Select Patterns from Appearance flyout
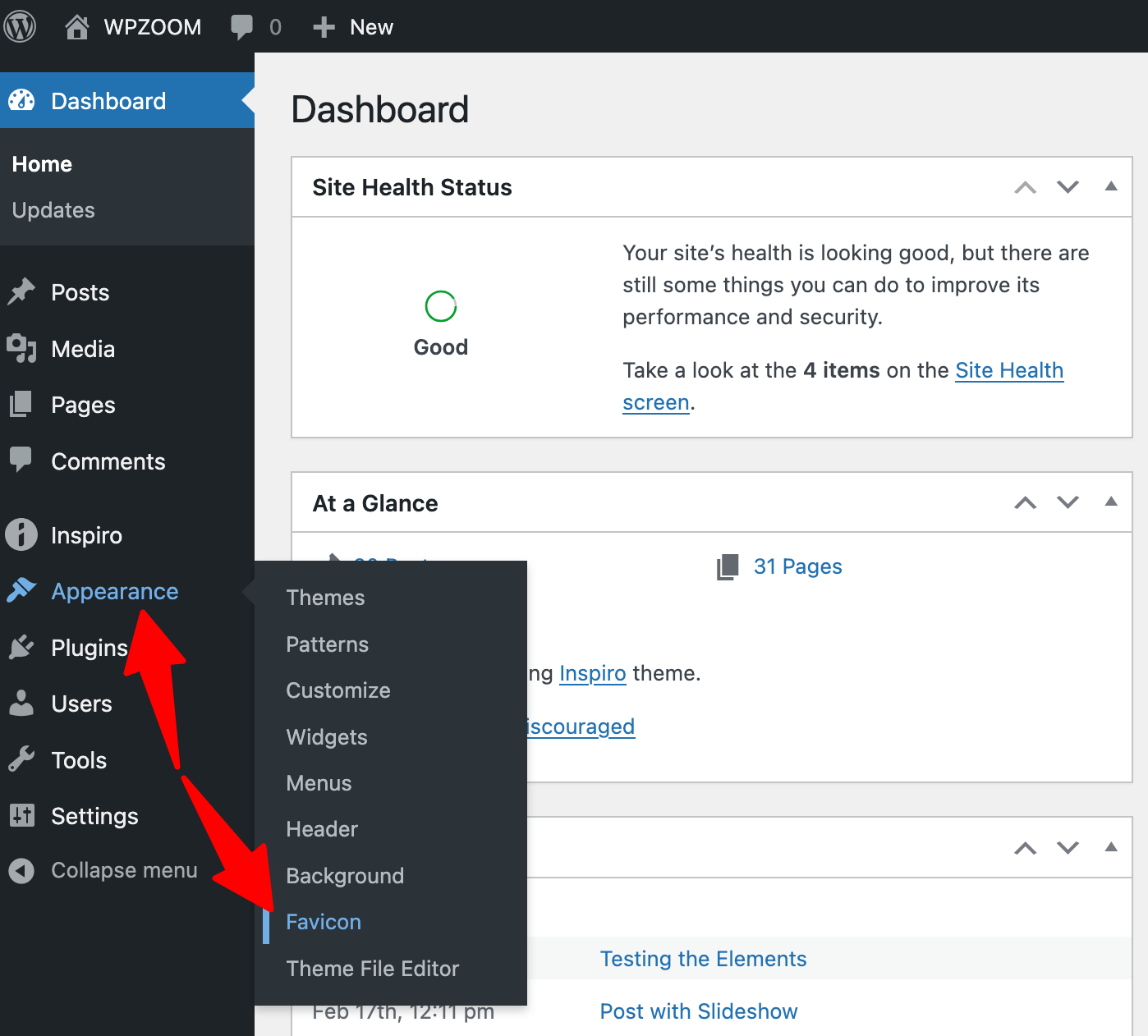Viewport: 1148px width, 1036px height. [327, 644]
